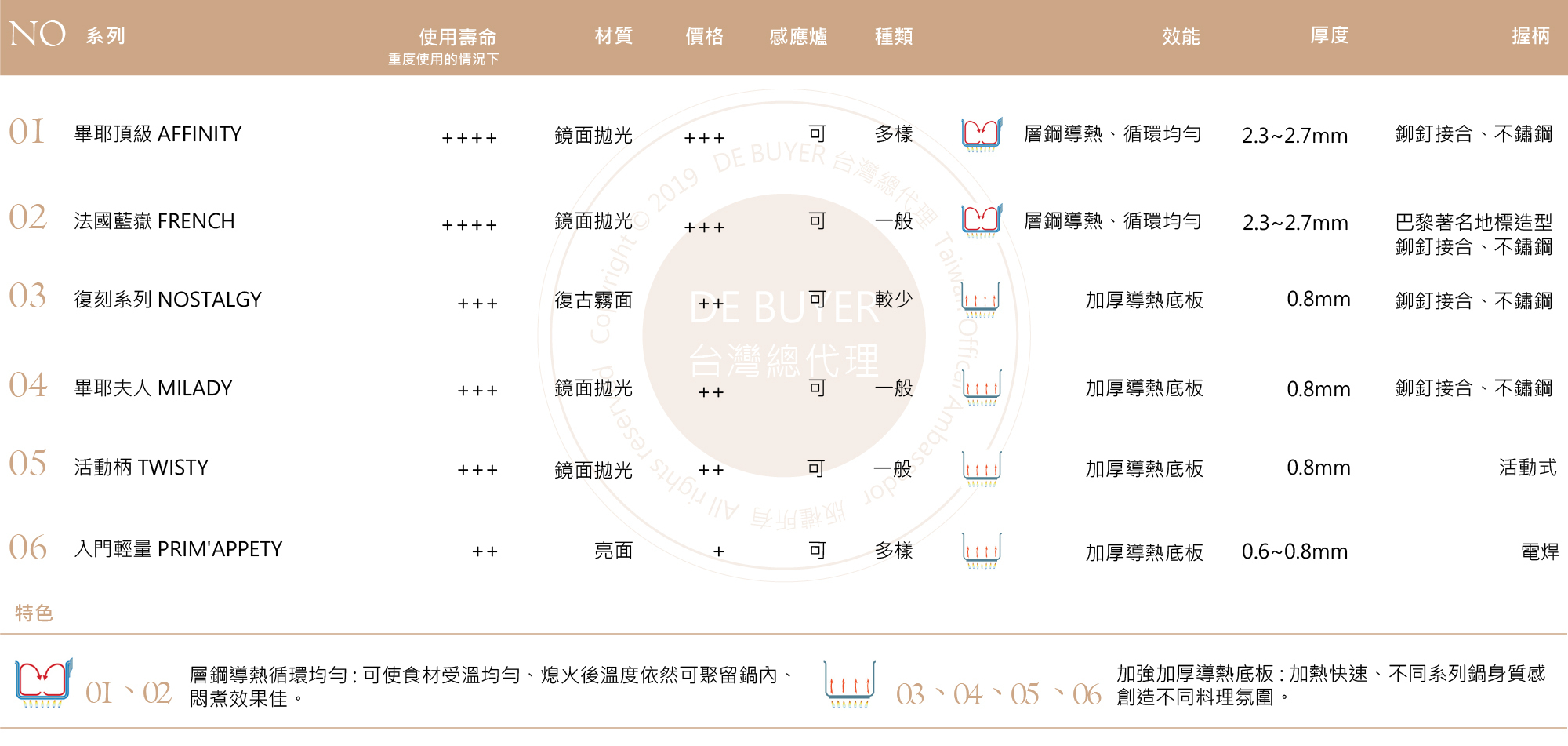Image resolution: width=1568 pixels, height=746 pixels.
Task: Click the '感應爐' column header
Action: click(x=798, y=36)
